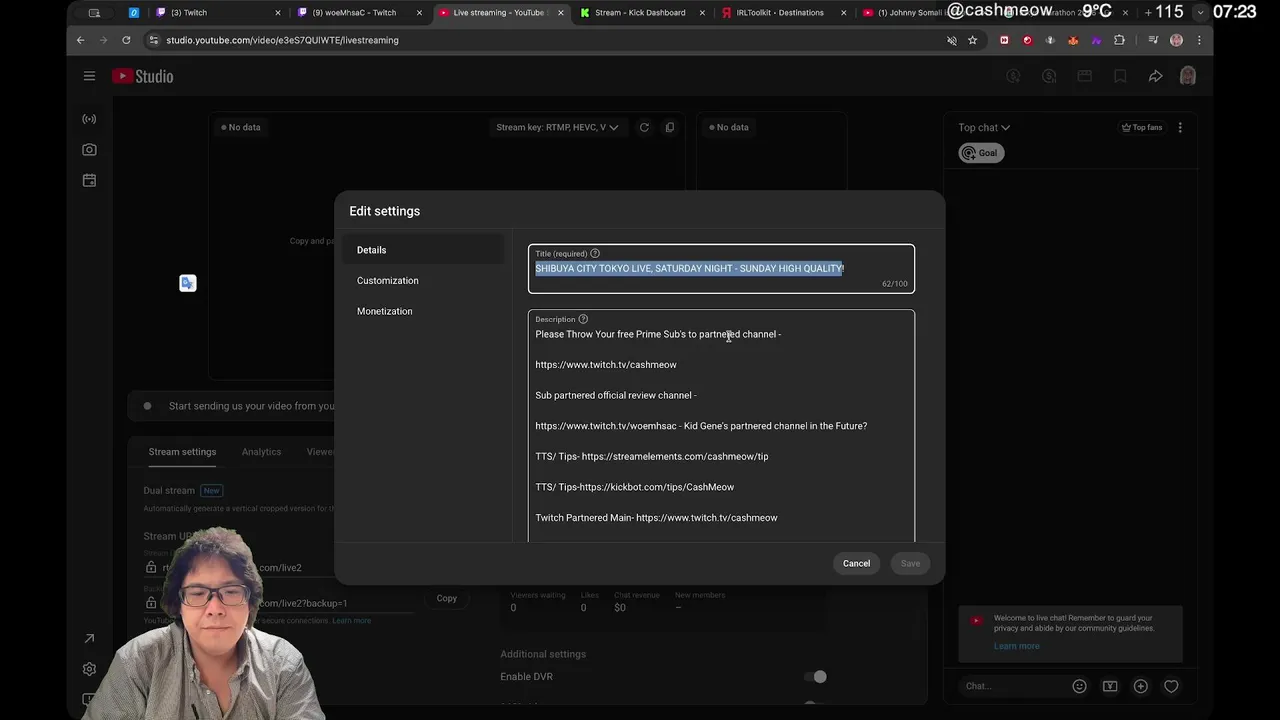The image size is (1280, 720).
Task: Open a new browser tab with plus
Action: click(1147, 13)
